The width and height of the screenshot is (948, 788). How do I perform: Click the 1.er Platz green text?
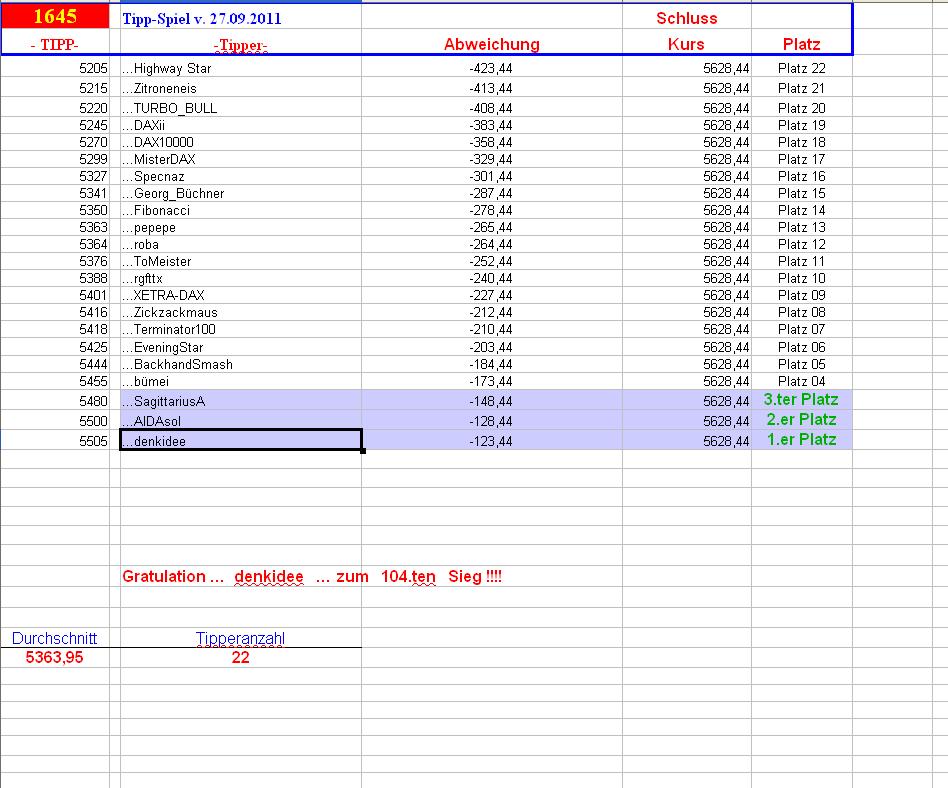[x=799, y=440]
